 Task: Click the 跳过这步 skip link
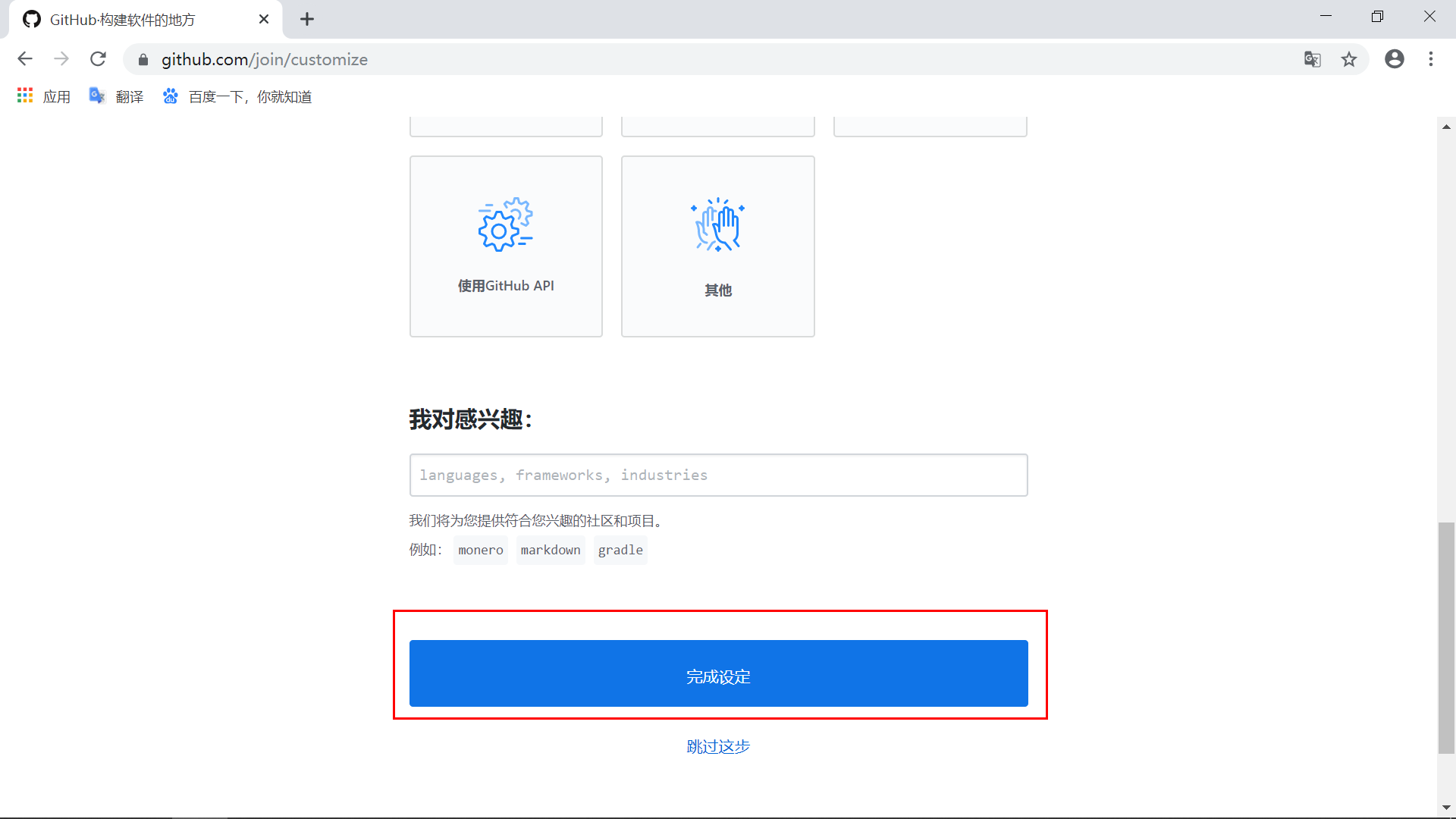(x=718, y=746)
